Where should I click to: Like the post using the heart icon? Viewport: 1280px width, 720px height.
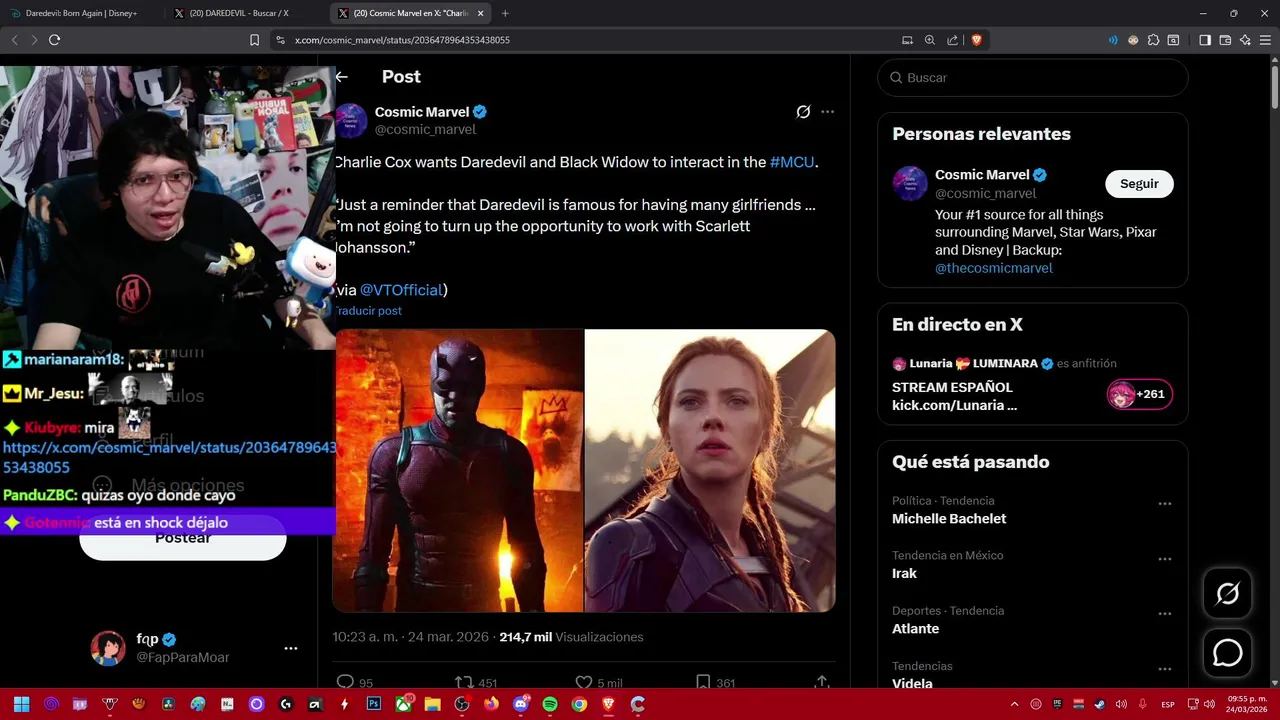[x=584, y=682]
